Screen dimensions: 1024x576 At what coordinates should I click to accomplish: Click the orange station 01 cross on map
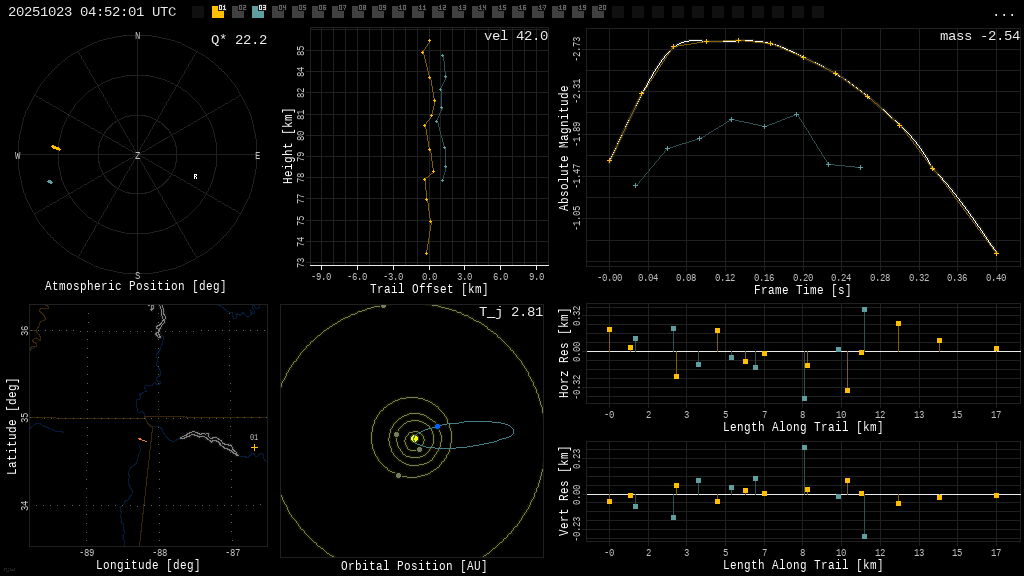pyautogui.click(x=254, y=447)
